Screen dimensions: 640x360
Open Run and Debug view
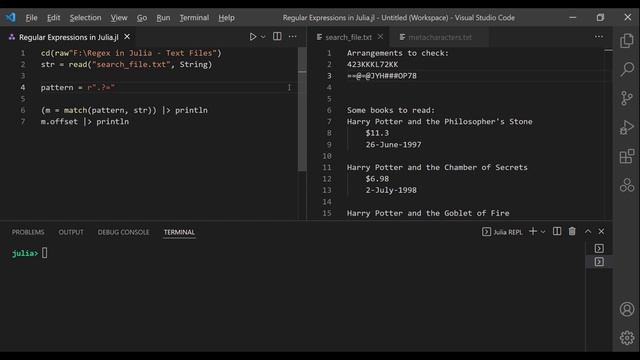(627, 127)
